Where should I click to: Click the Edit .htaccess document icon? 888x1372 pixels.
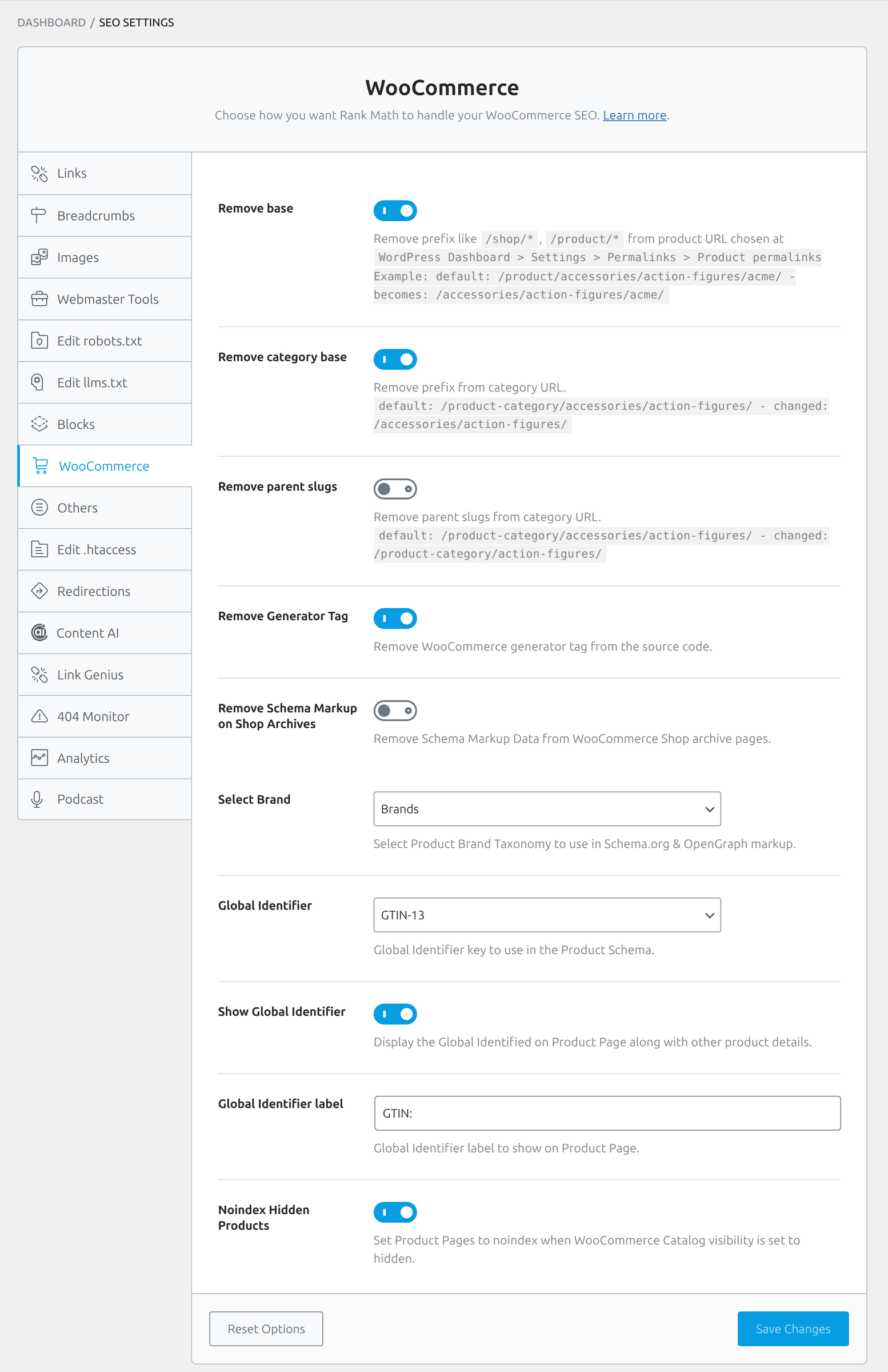pos(39,549)
